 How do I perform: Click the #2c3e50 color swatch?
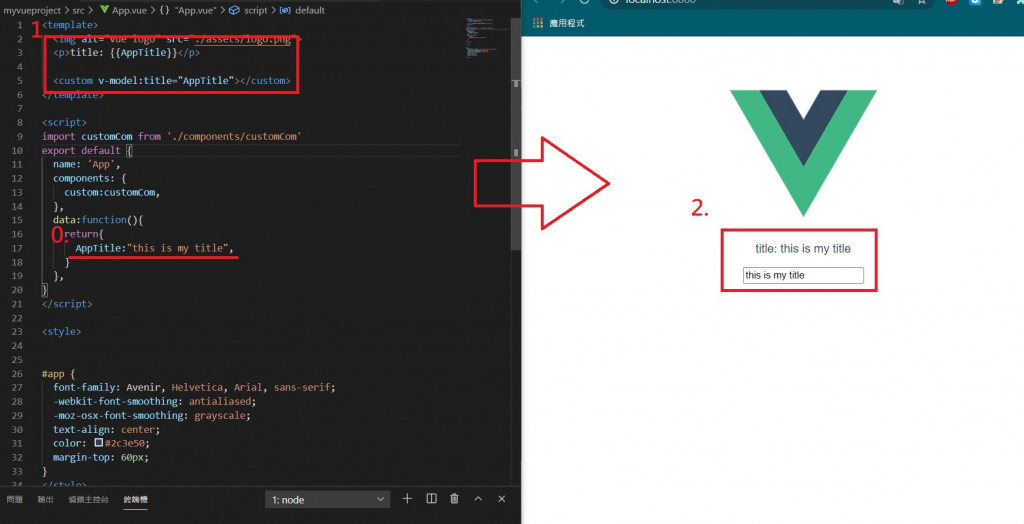click(99, 442)
